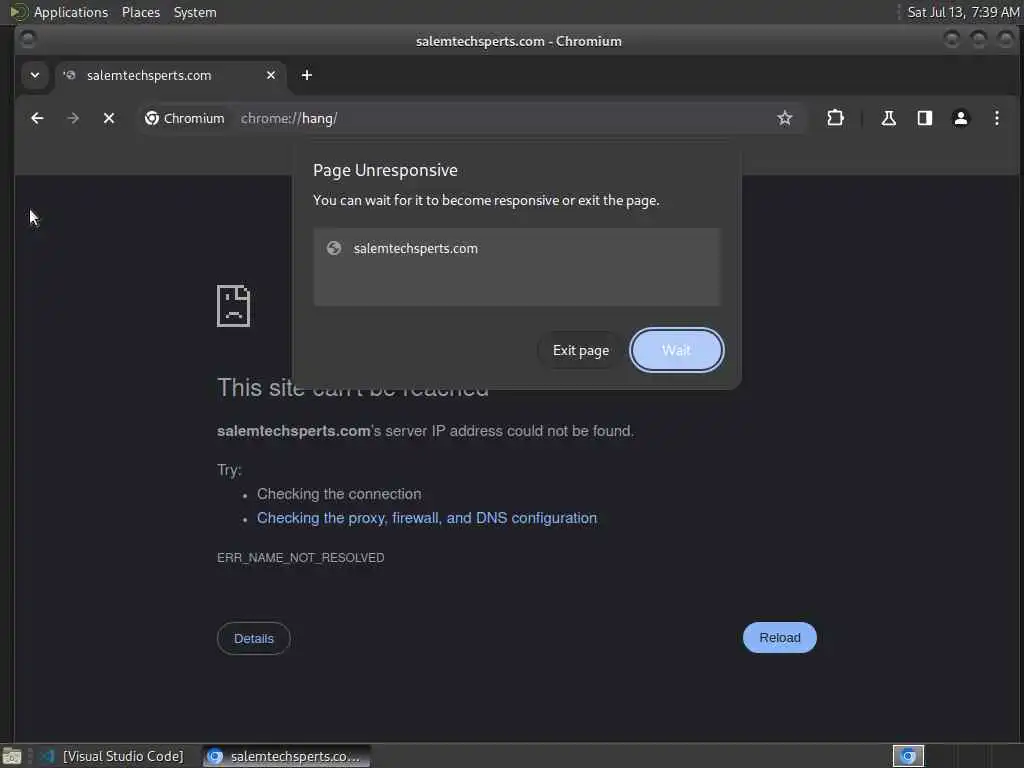Click the Chromium site info chip
The height and width of the screenshot is (768, 1024).
185,118
